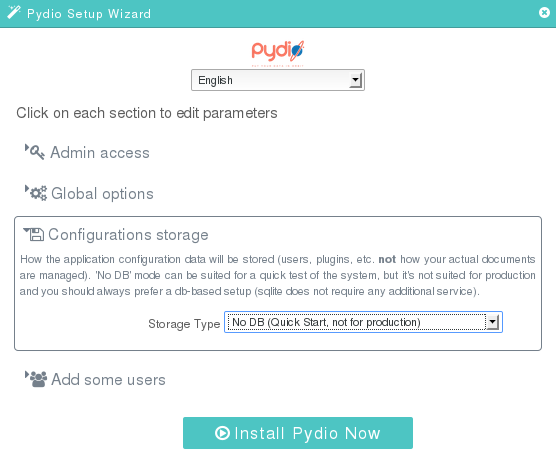556x462 pixels.
Task: Click the floppy disk Configurations storage icon
Action: pyautogui.click(x=36, y=235)
